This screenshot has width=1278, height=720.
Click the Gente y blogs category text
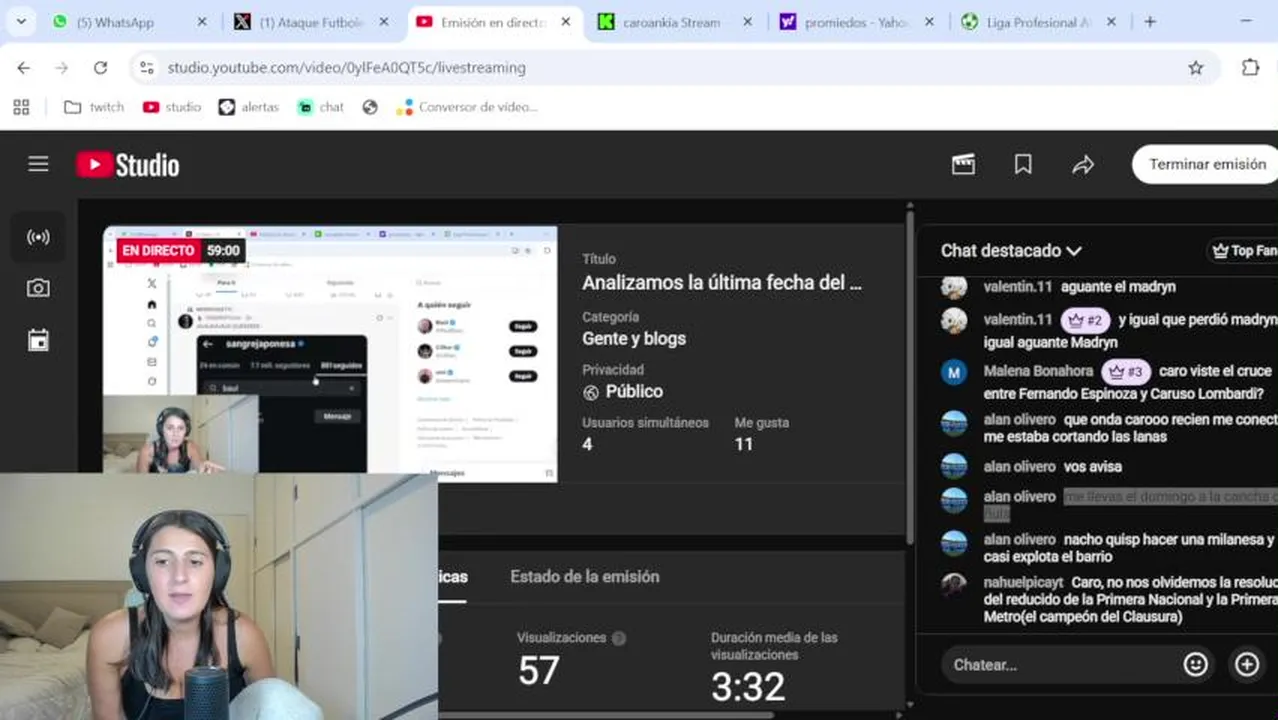pos(634,339)
